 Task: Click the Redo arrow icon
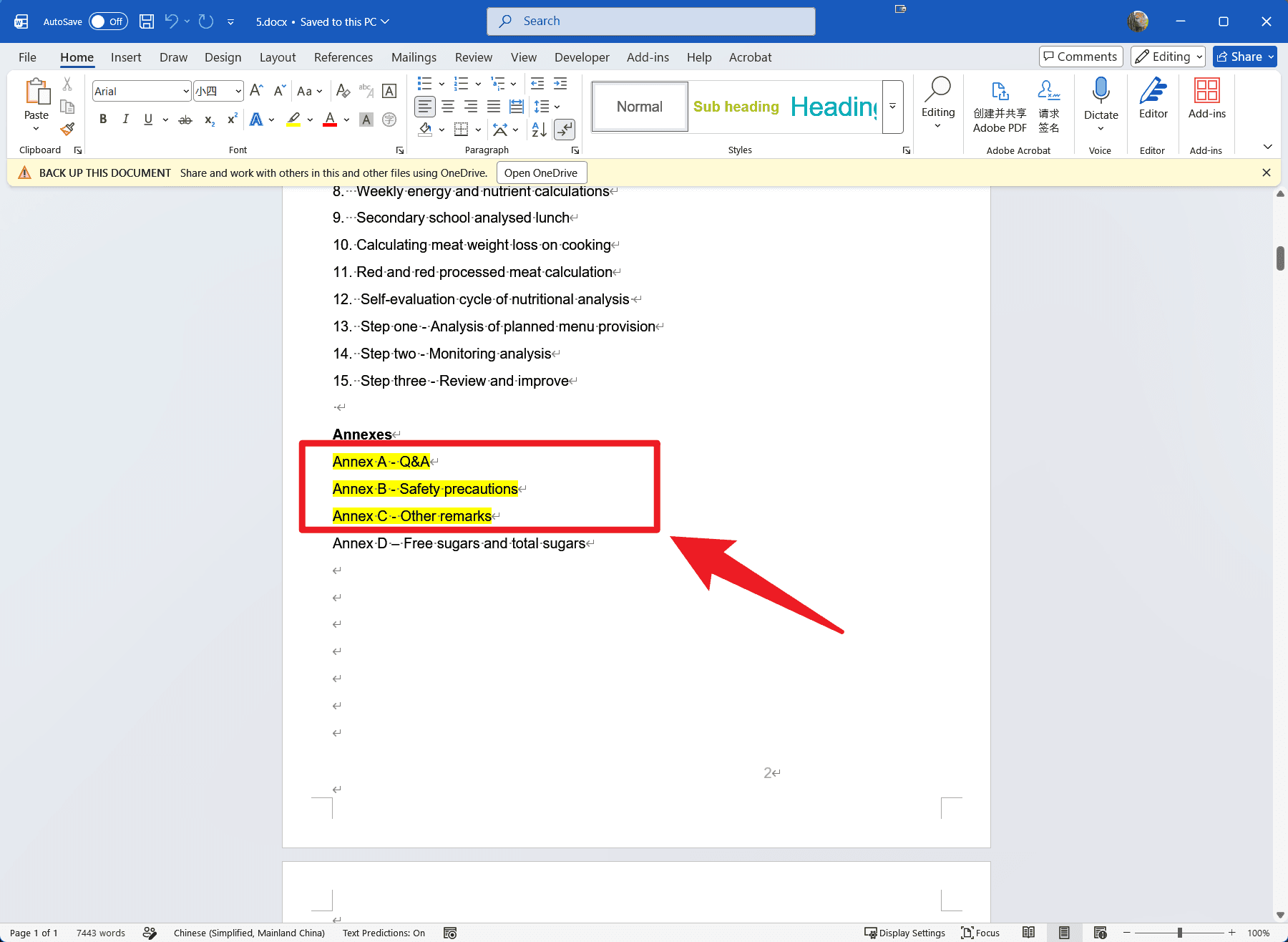tap(206, 21)
